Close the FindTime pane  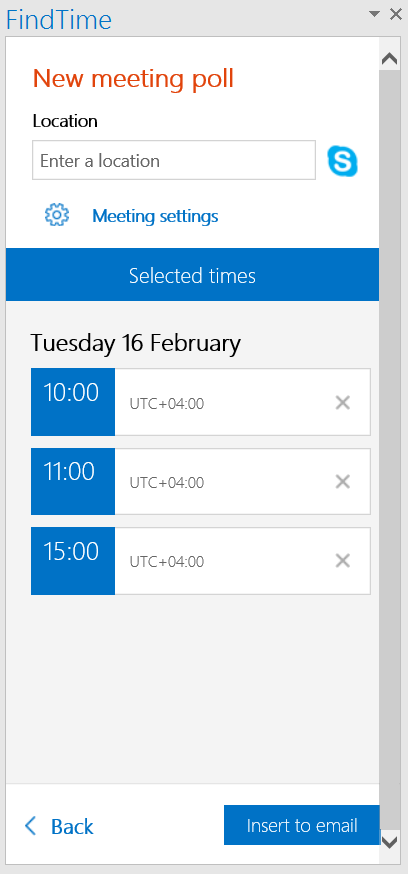tap(396, 14)
